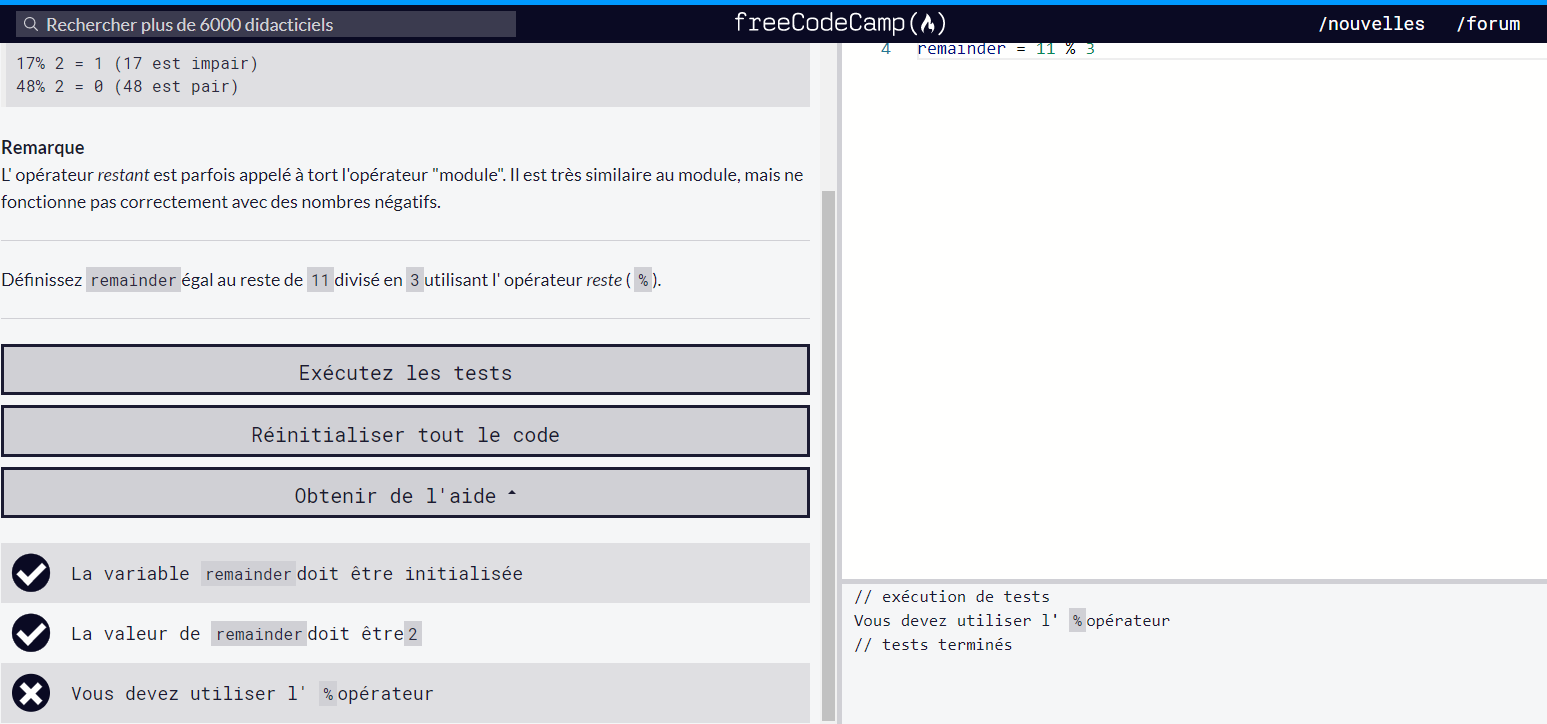Click code line 'remainder = 11 % 3' in editor
The height and width of the screenshot is (724, 1547).
(1005, 49)
